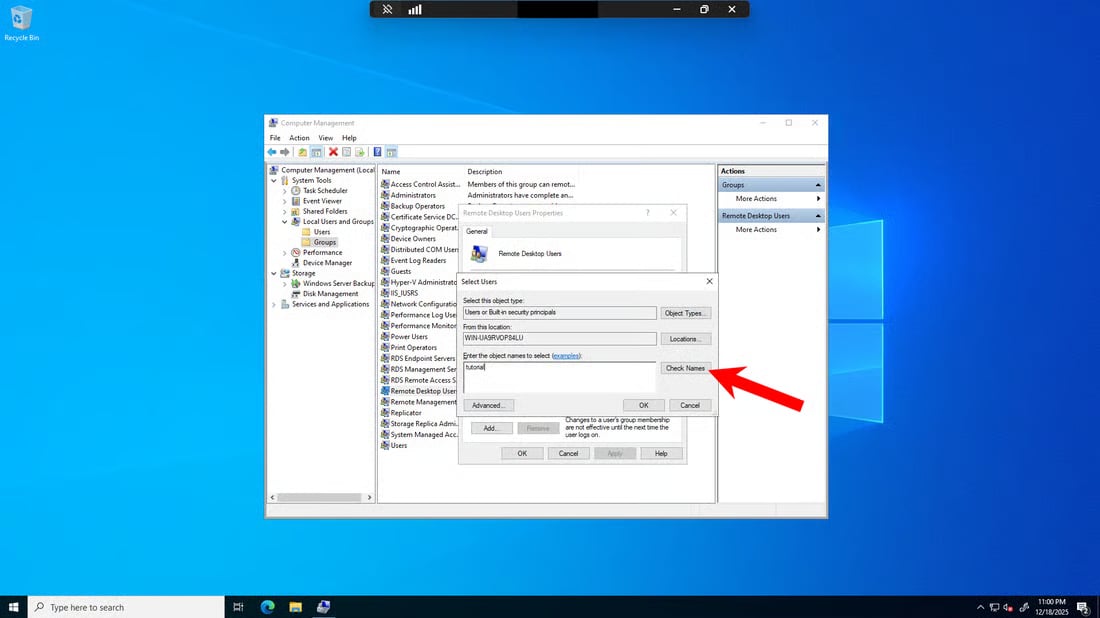Open the examples link
1100x618 pixels.
coord(565,356)
